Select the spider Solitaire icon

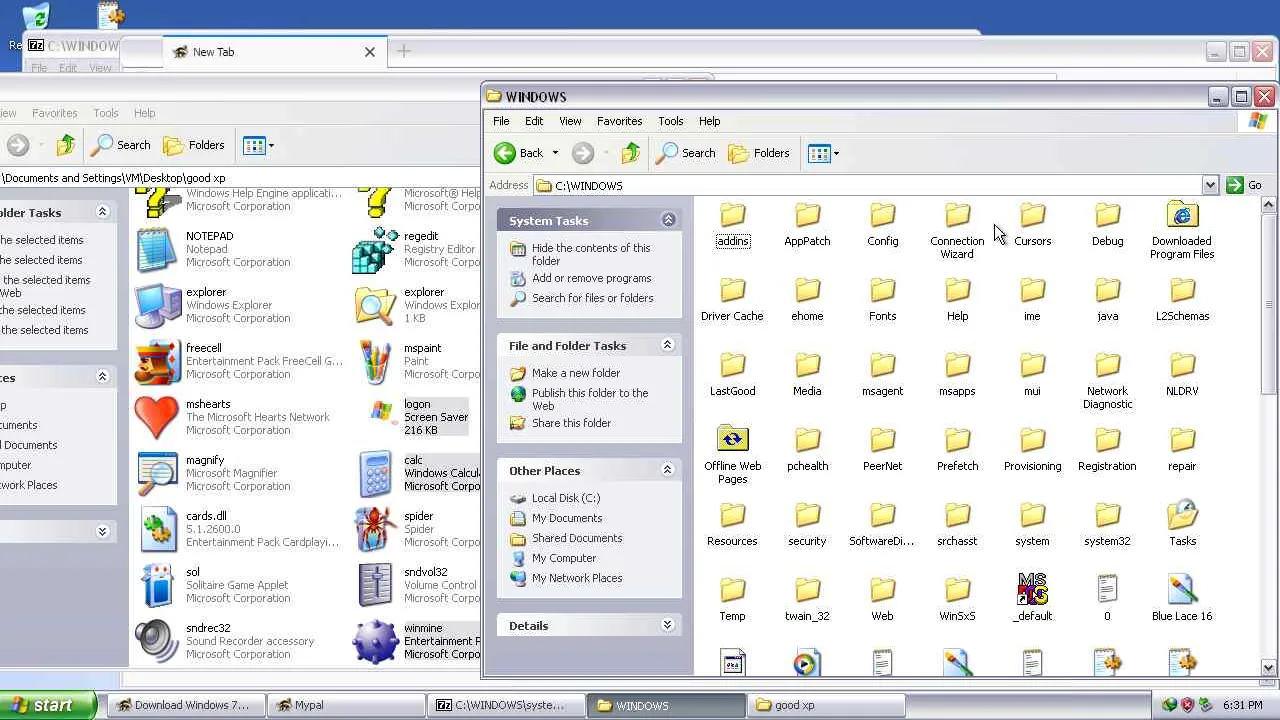pos(375,529)
